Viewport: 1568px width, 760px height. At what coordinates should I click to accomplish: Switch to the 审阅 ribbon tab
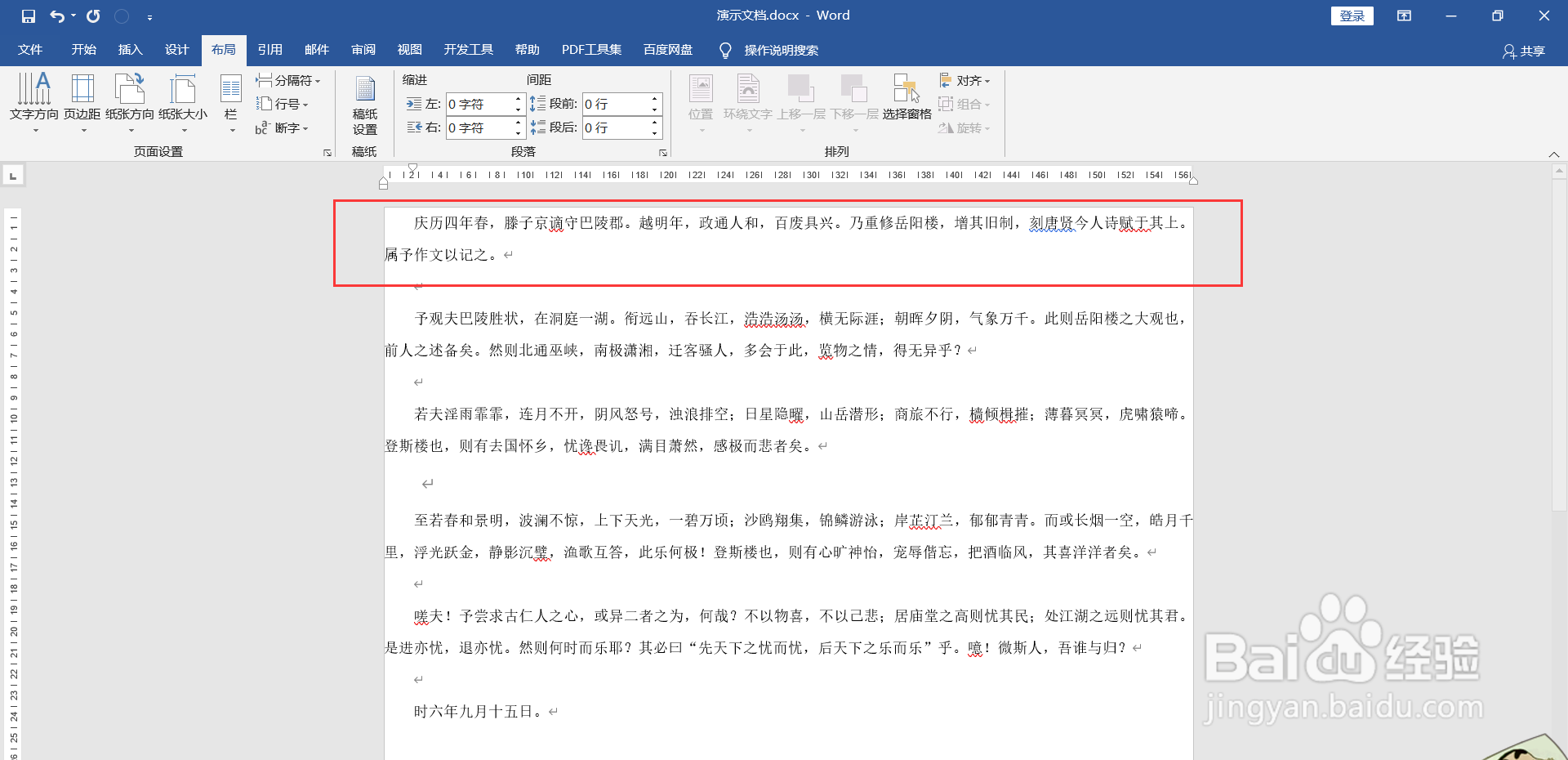[x=363, y=50]
